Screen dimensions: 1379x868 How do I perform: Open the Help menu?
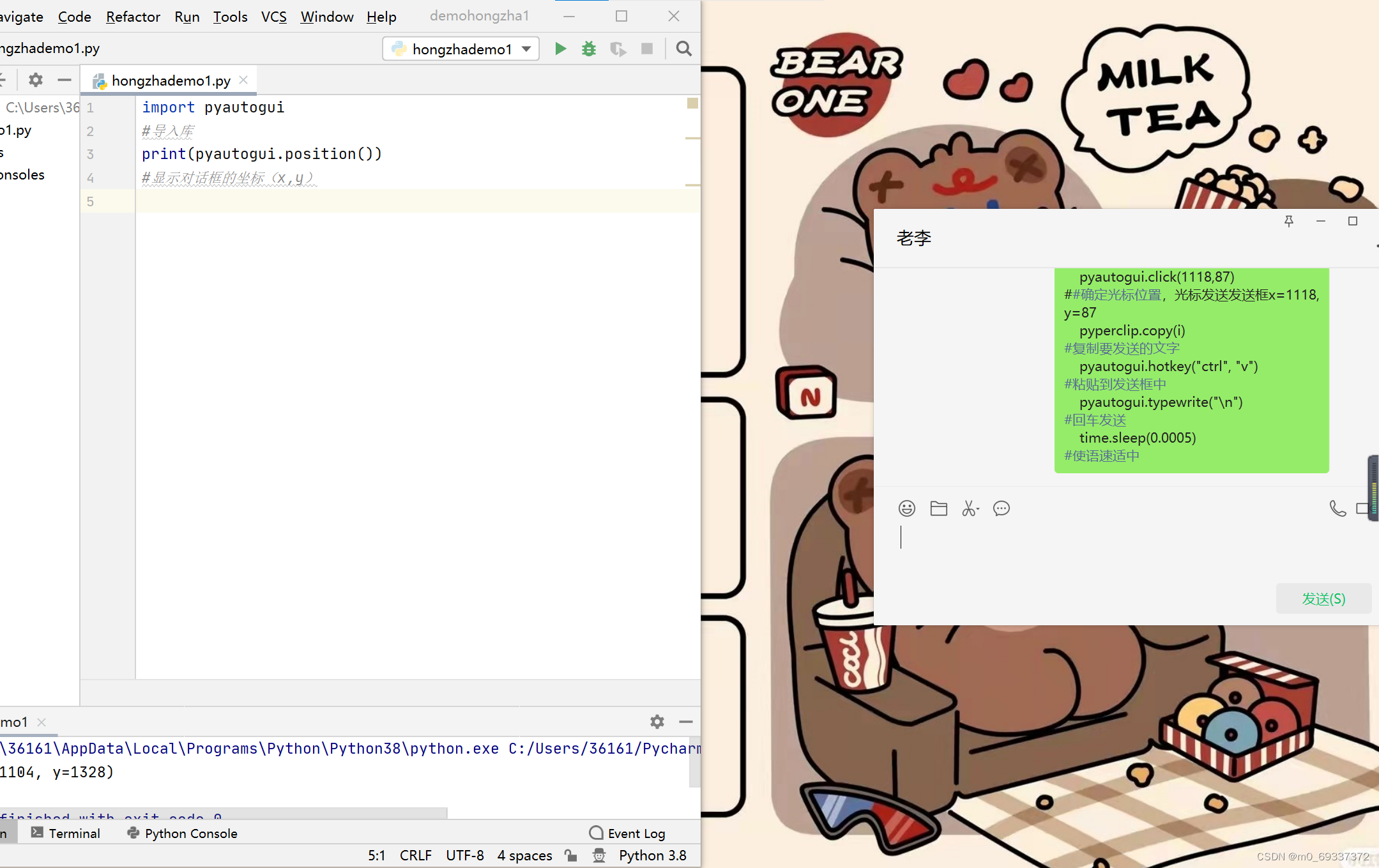pos(381,17)
